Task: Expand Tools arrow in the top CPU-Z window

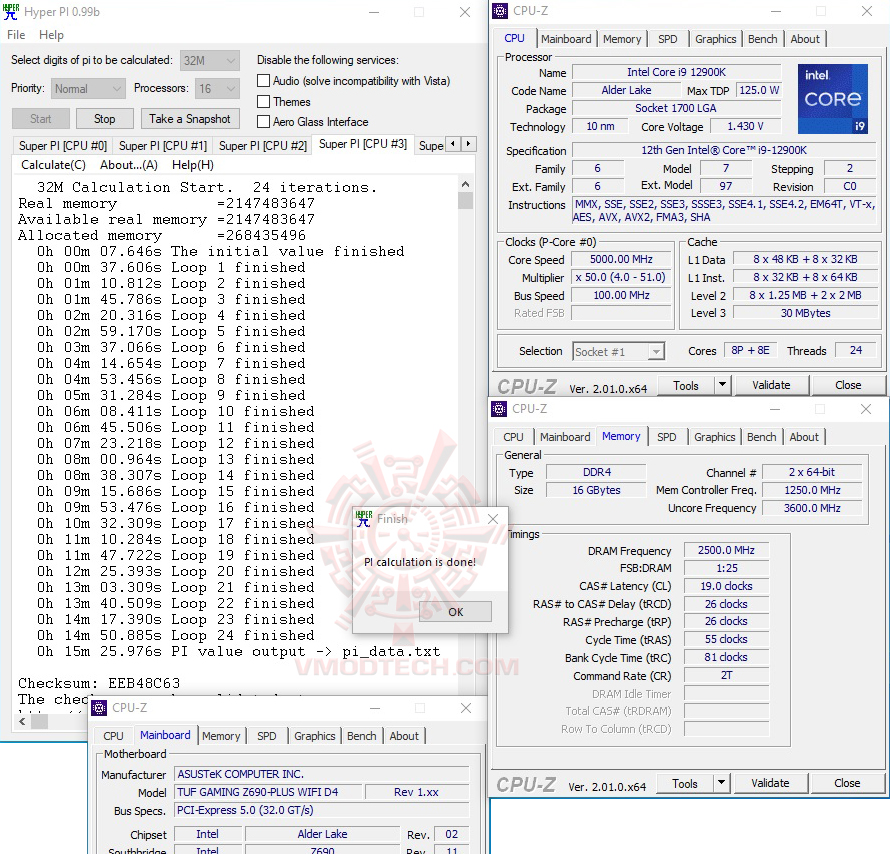Action: pos(722,385)
